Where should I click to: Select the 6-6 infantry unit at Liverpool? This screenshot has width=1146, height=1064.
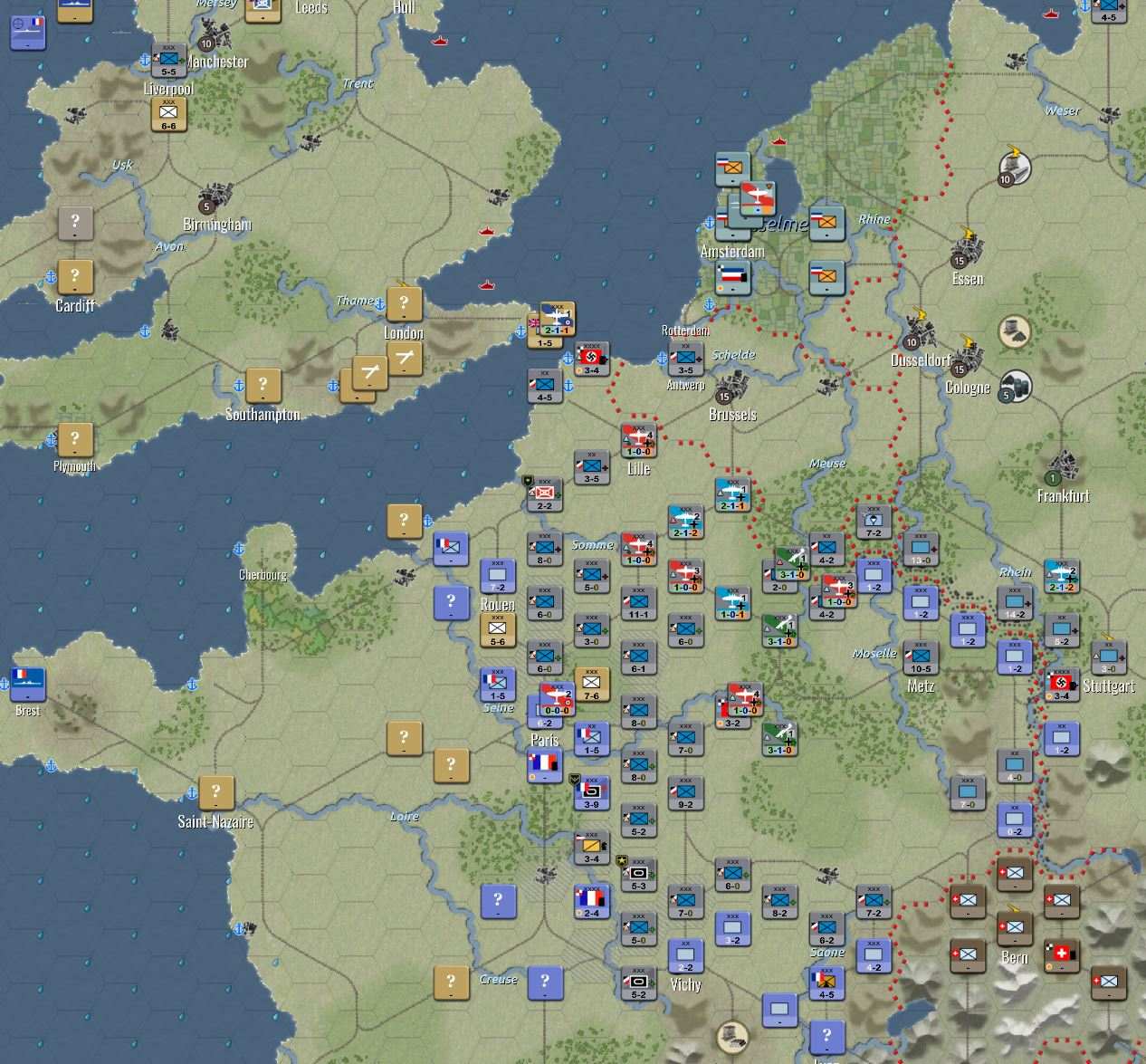coord(168,114)
